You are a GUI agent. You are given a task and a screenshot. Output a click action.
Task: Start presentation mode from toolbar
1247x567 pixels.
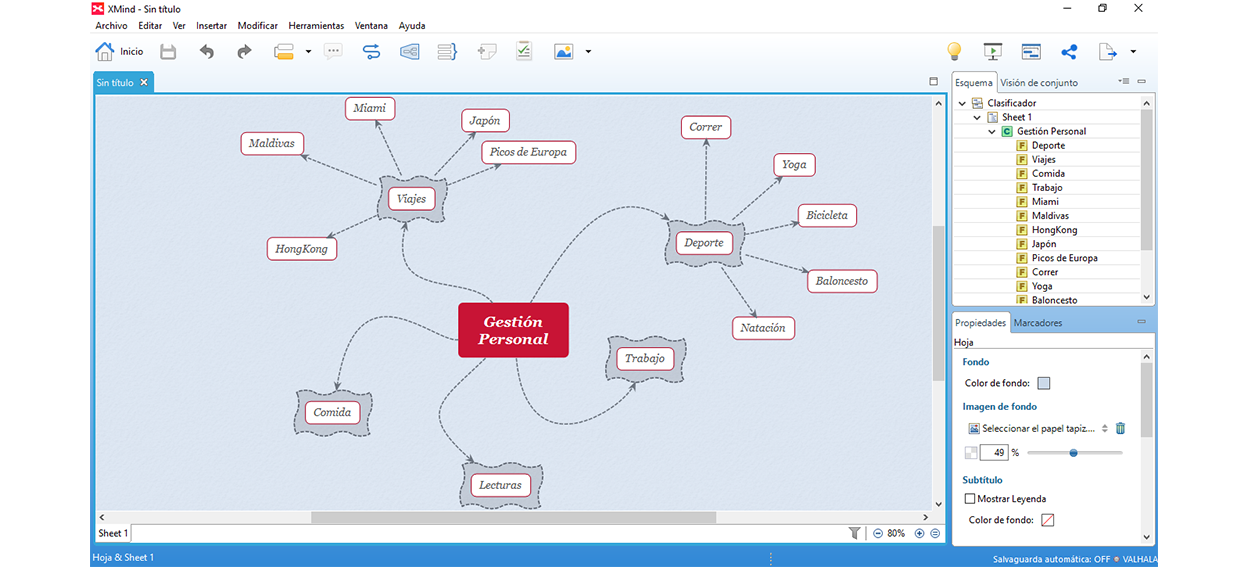[x=992, y=52]
